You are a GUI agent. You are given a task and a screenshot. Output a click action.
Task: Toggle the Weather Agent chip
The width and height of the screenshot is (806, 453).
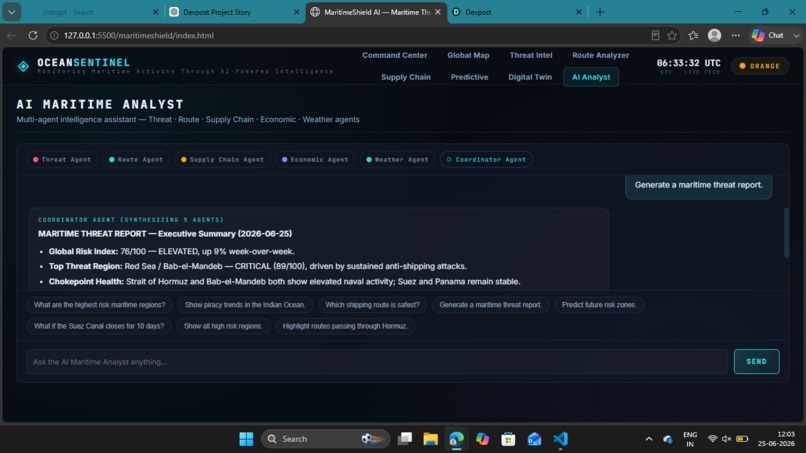pos(397,160)
